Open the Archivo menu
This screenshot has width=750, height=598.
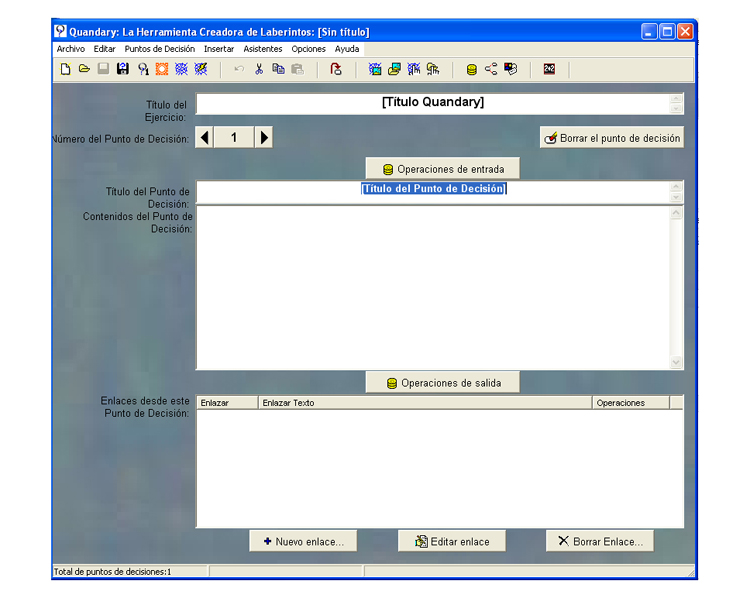tap(71, 49)
